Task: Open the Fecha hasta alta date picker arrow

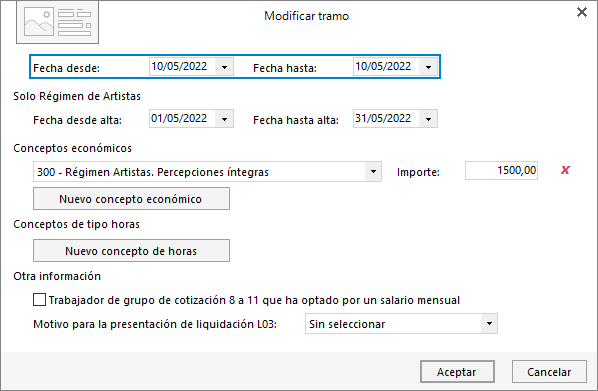Action: (428, 119)
